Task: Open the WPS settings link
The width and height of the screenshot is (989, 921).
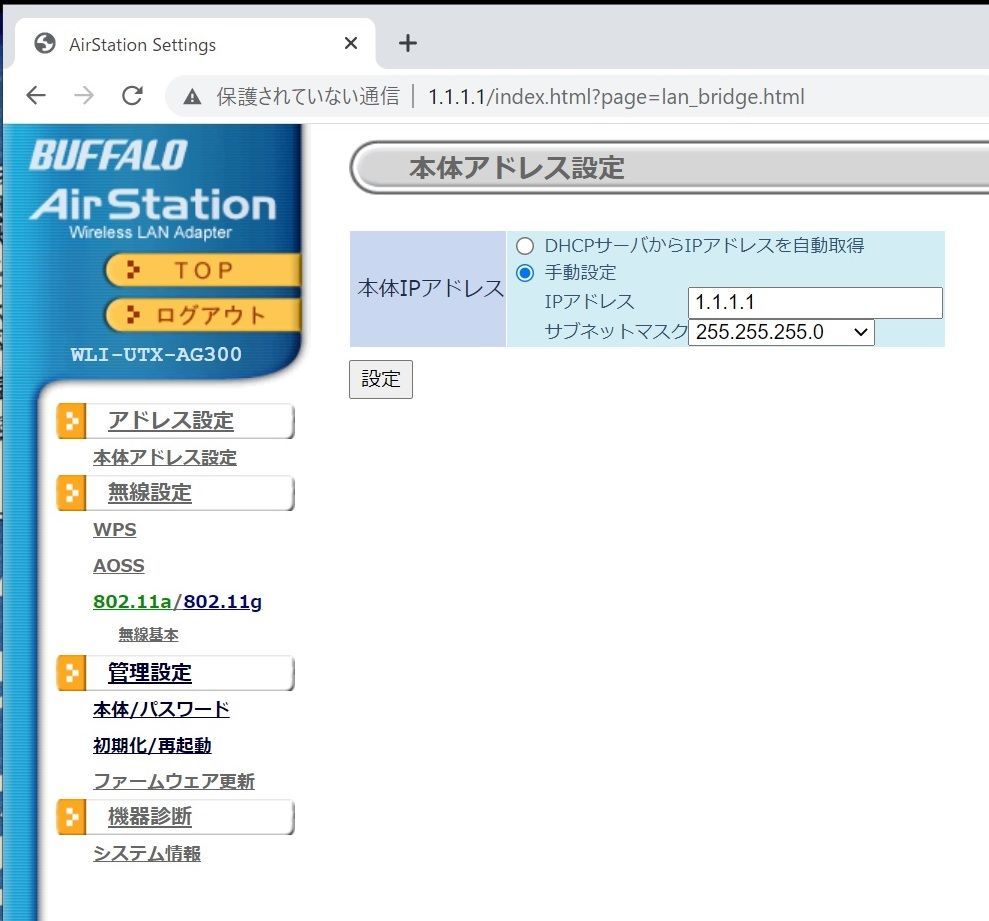Action: [x=115, y=529]
